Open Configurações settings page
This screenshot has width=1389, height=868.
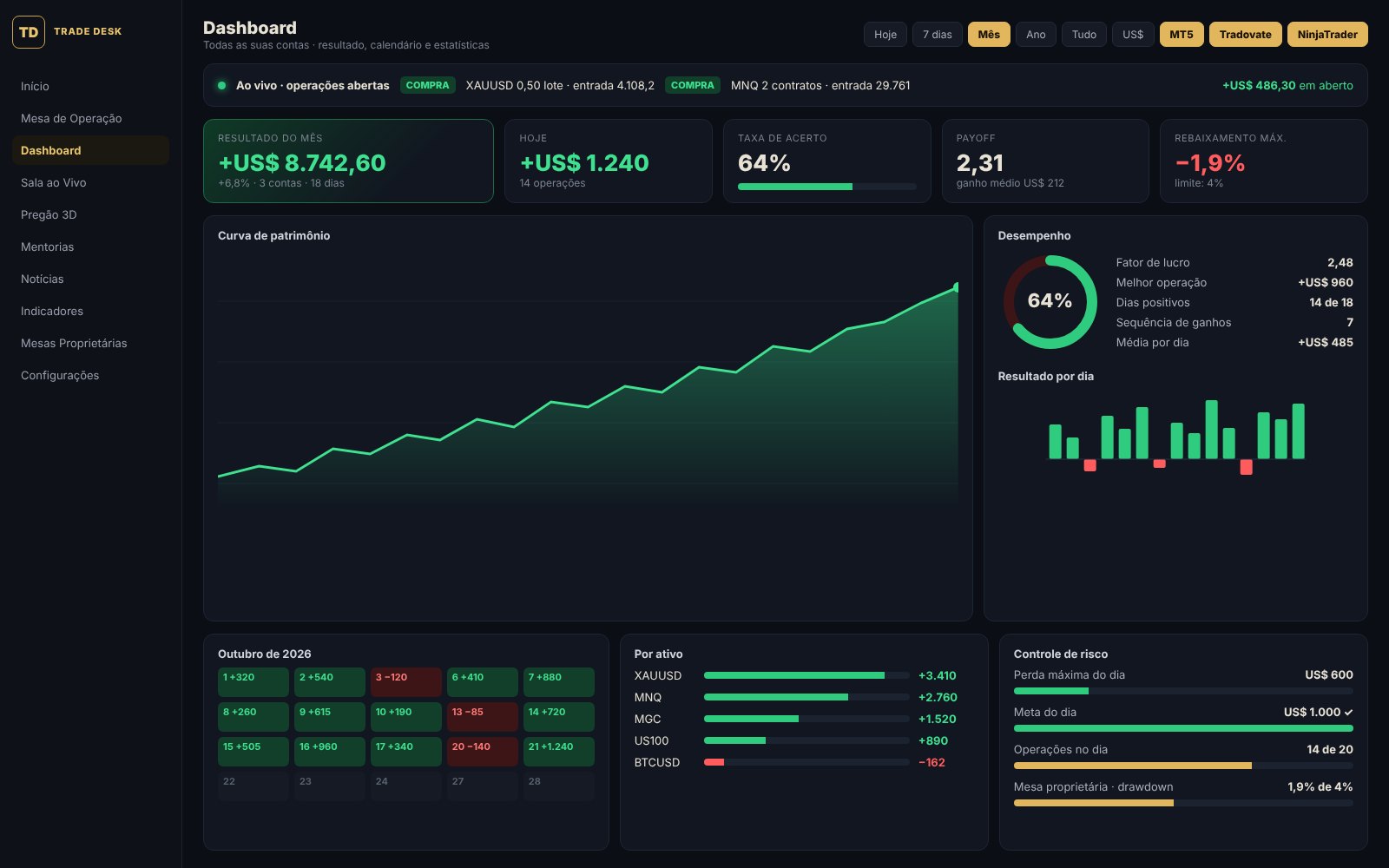[x=90, y=375]
